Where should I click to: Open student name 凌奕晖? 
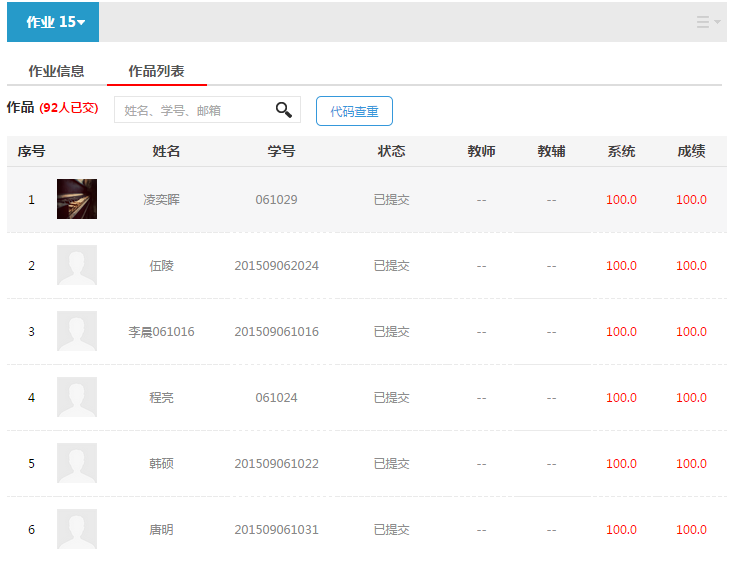(161, 200)
